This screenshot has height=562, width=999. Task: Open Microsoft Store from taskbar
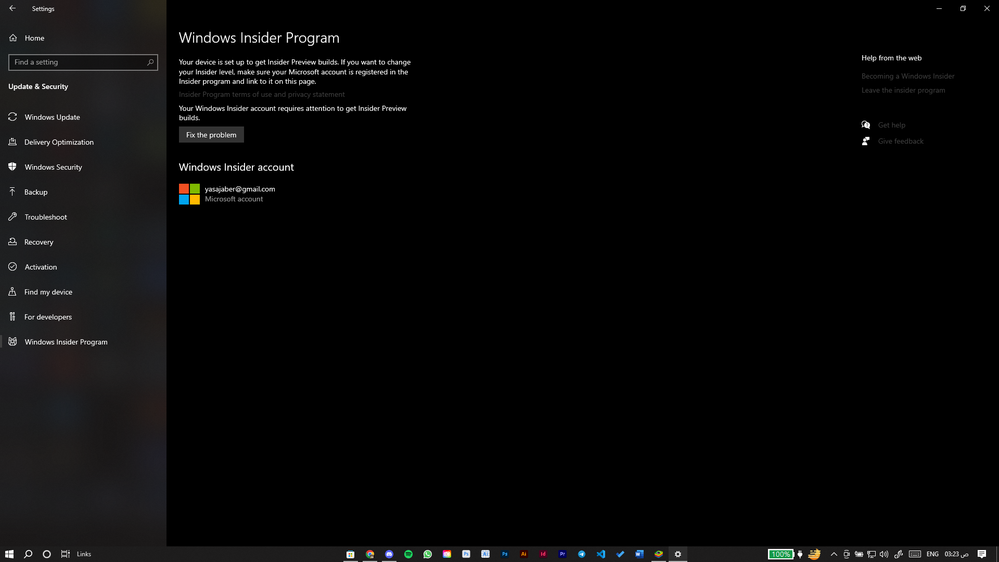(350, 554)
